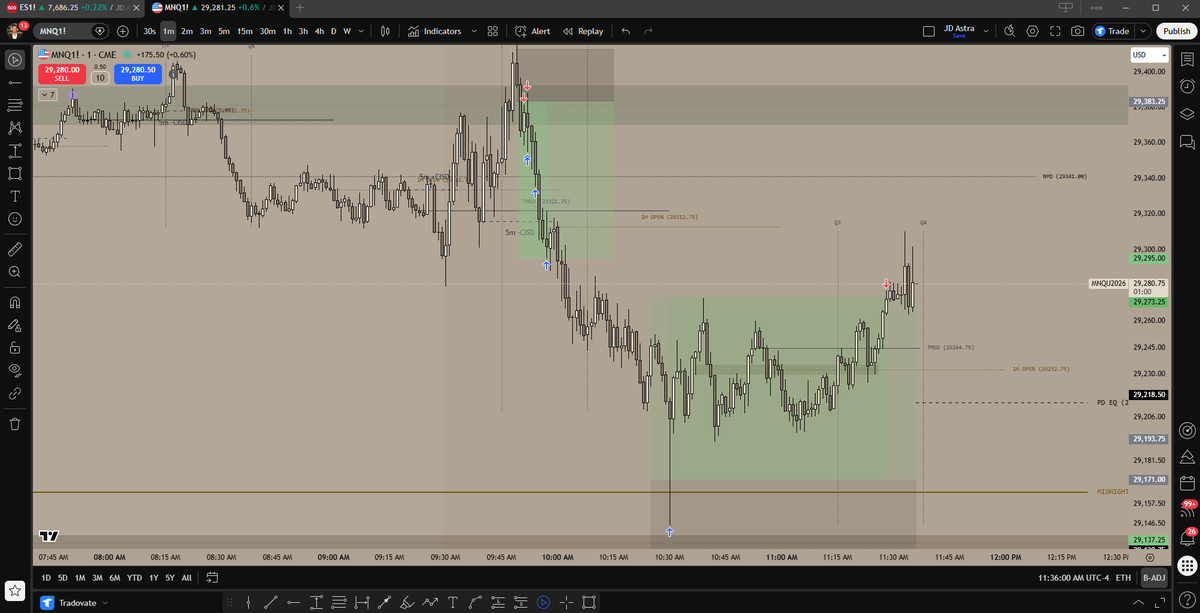This screenshot has width=1200, height=613.
Task: Click the compare or add symbol plus
Action: click(x=122, y=31)
